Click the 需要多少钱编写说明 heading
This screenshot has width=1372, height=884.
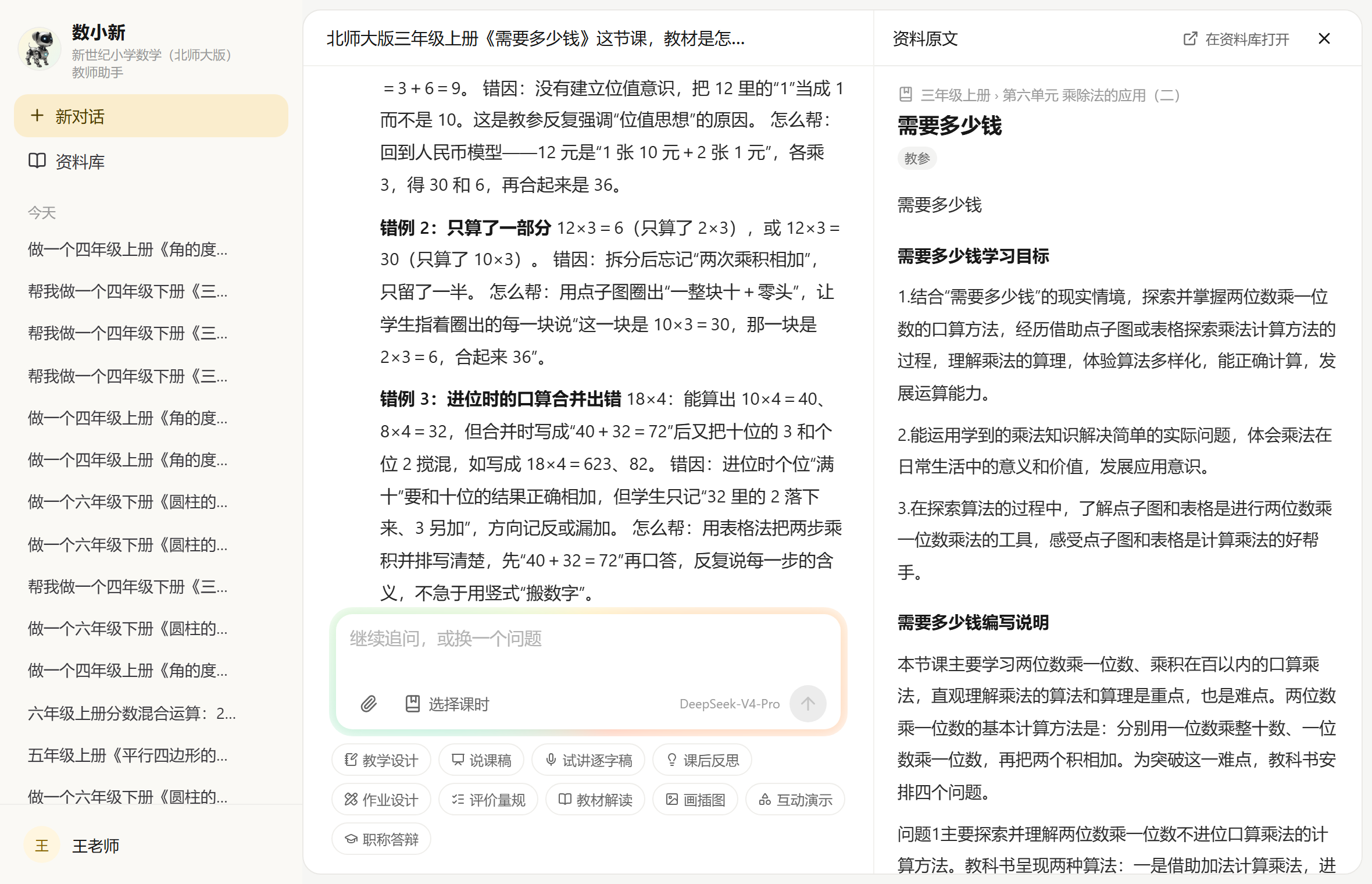973,622
